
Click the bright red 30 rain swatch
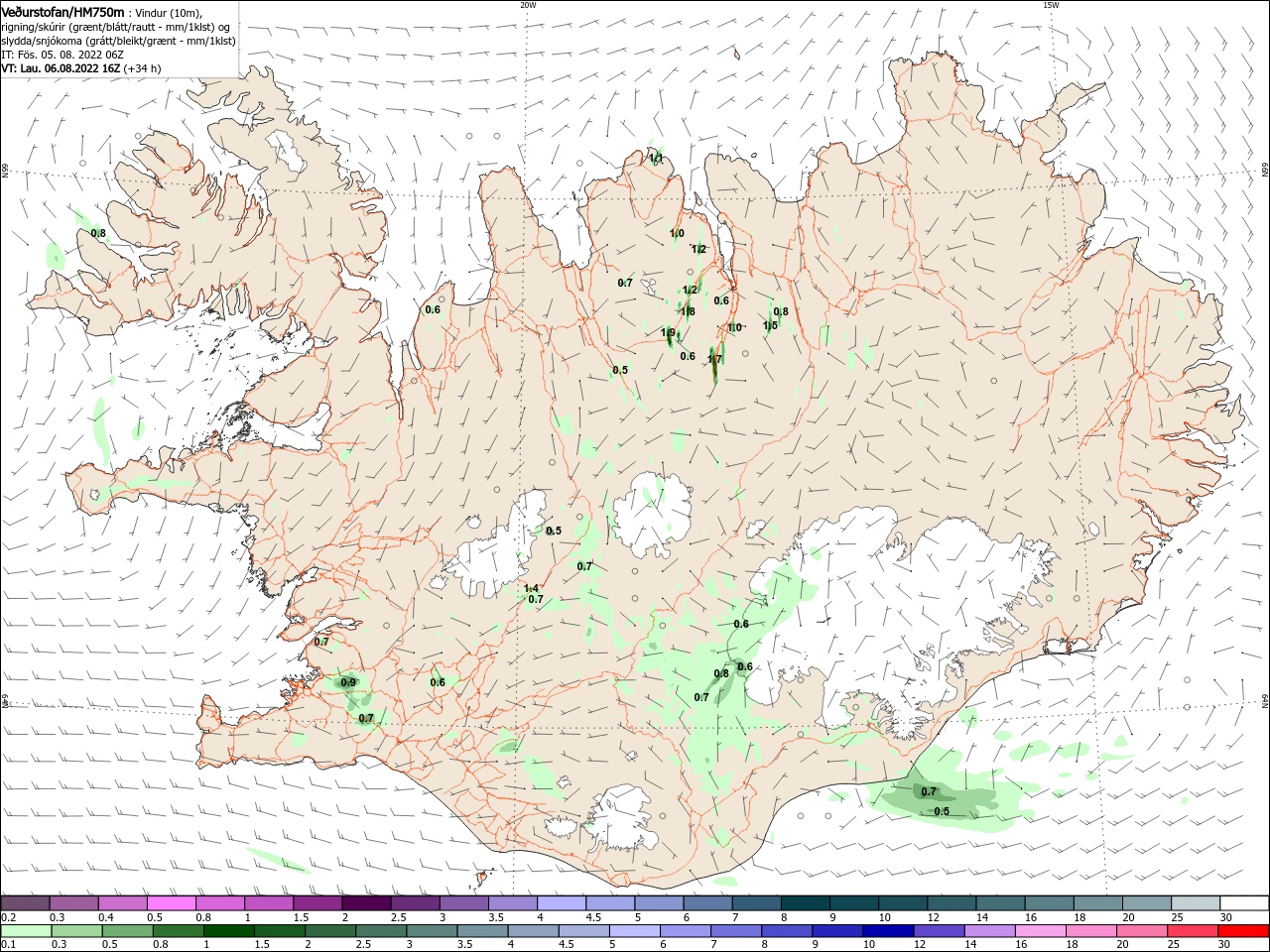tap(1243, 931)
